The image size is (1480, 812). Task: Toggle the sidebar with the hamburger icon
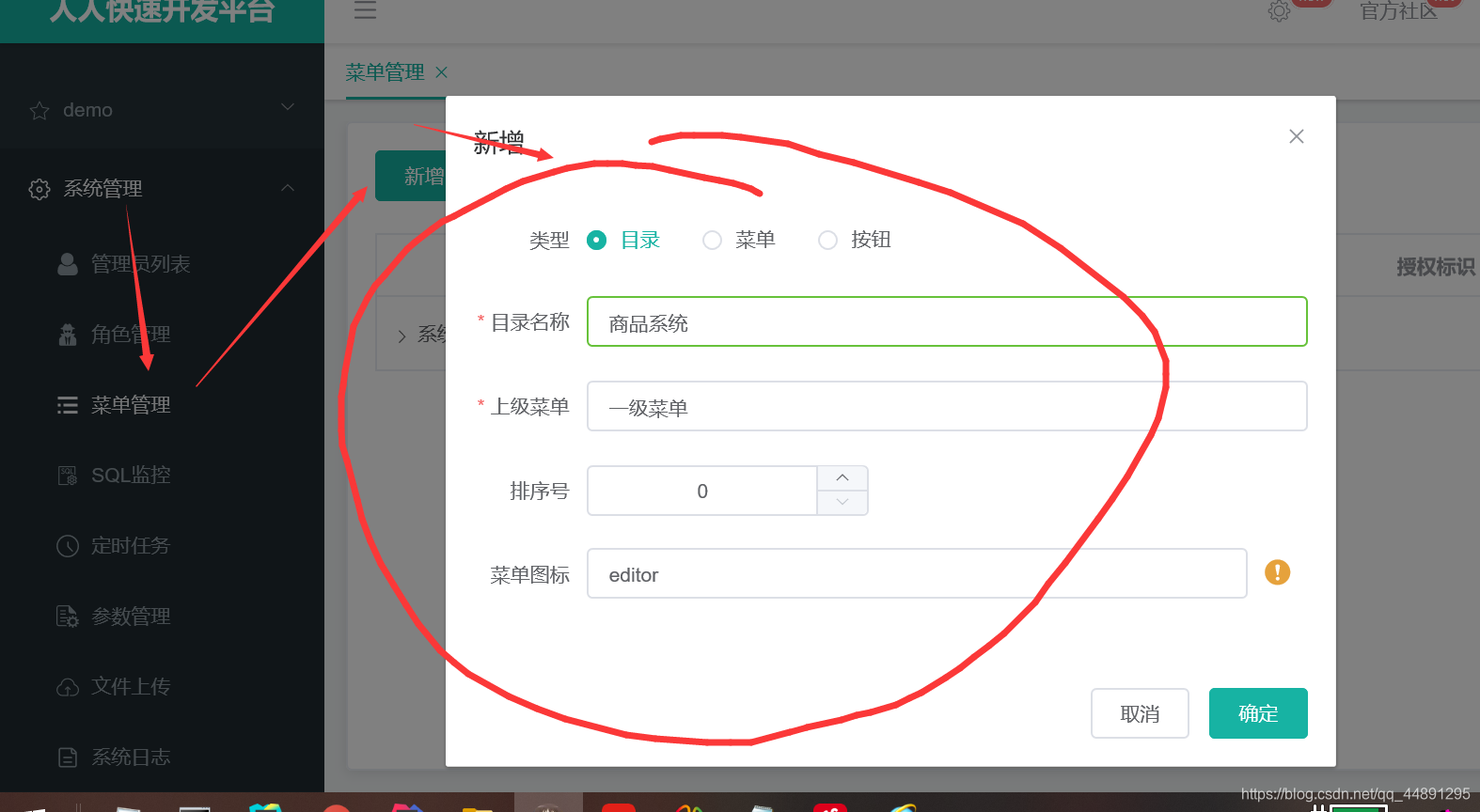point(365,10)
